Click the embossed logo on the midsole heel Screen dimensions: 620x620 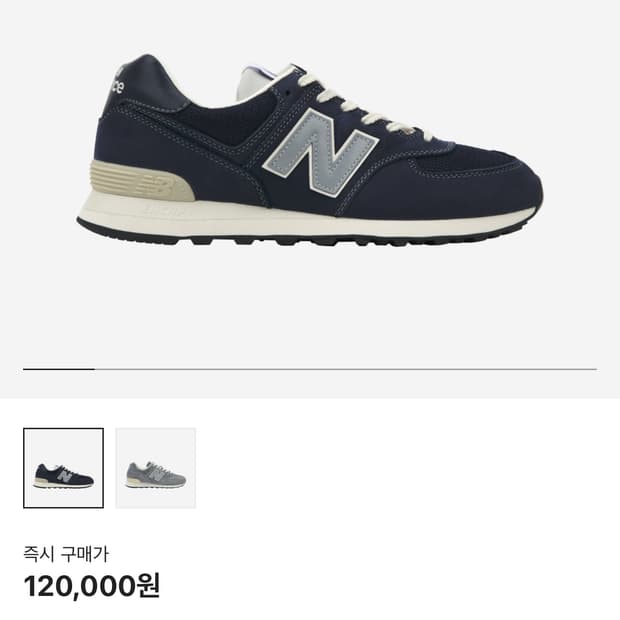click(x=165, y=212)
